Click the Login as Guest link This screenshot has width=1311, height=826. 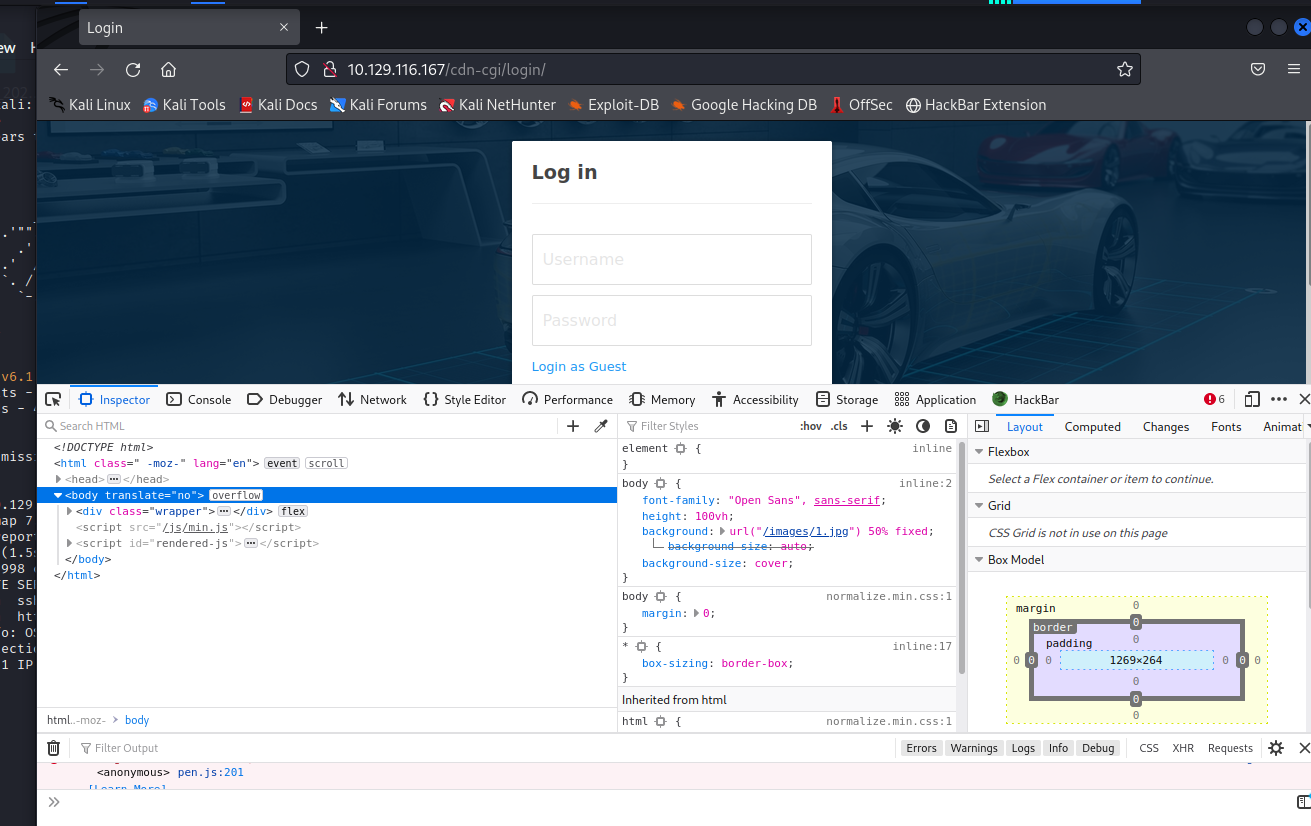(579, 366)
